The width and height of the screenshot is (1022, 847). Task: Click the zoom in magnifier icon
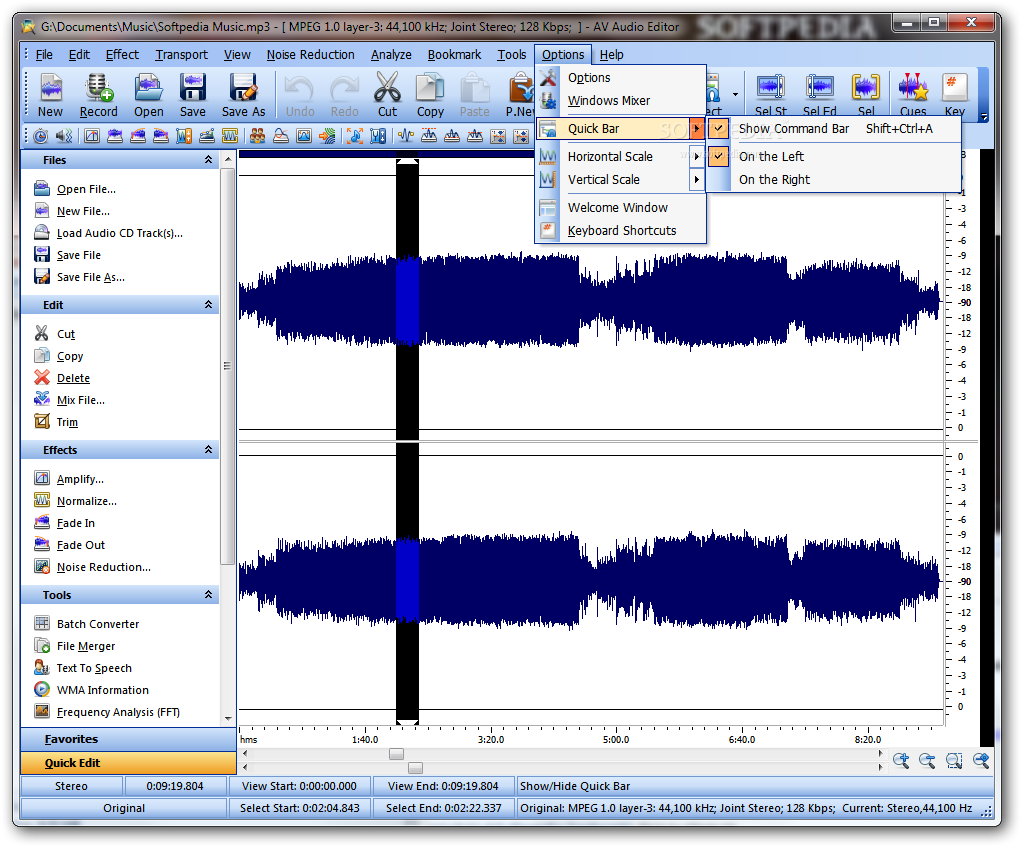click(x=901, y=760)
